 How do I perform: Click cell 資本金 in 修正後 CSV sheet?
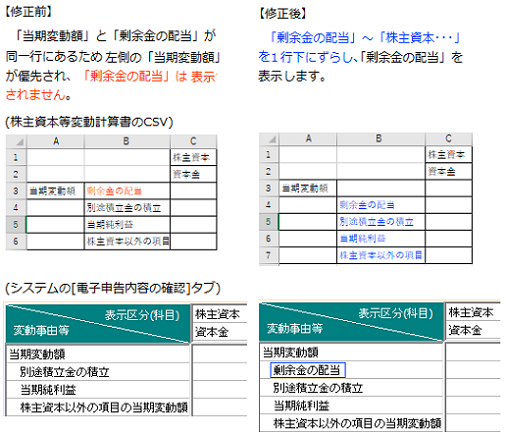pos(449,172)
